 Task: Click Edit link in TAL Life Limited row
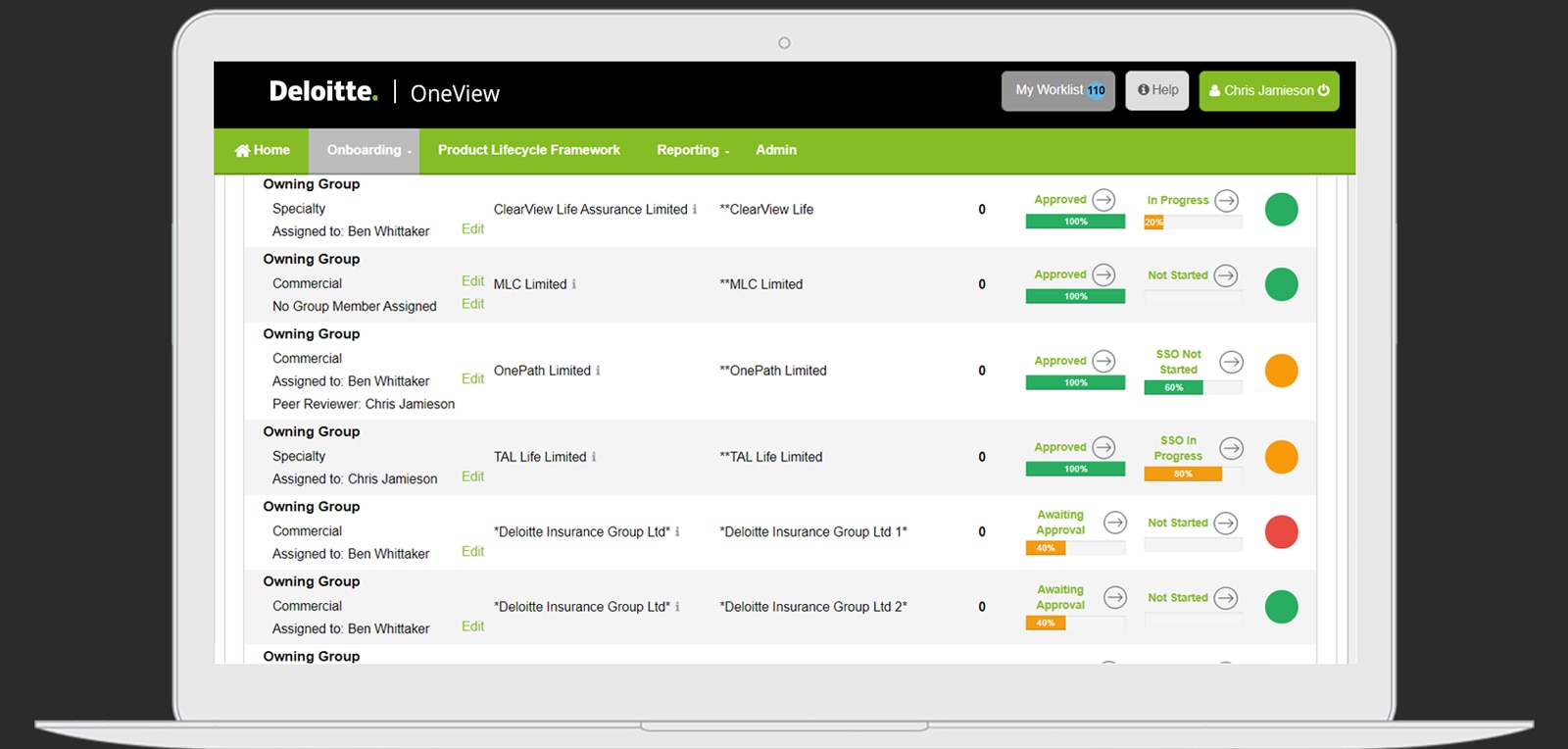(472, 476)
